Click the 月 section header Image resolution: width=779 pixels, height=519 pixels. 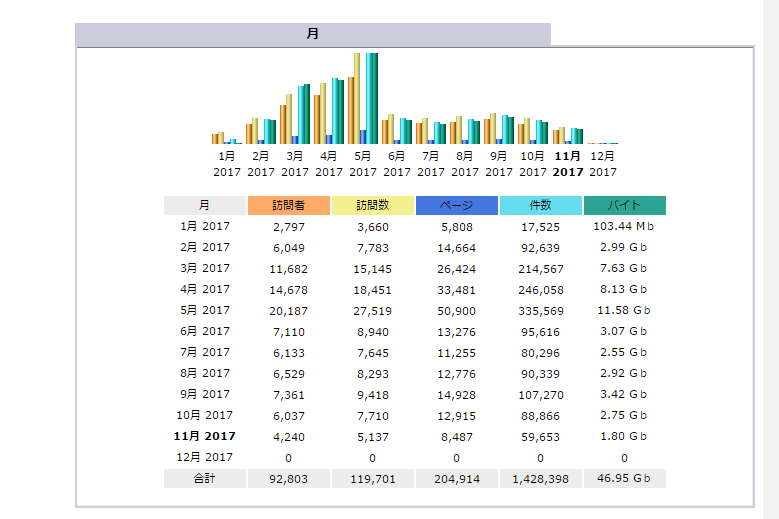tap(312, 34)
